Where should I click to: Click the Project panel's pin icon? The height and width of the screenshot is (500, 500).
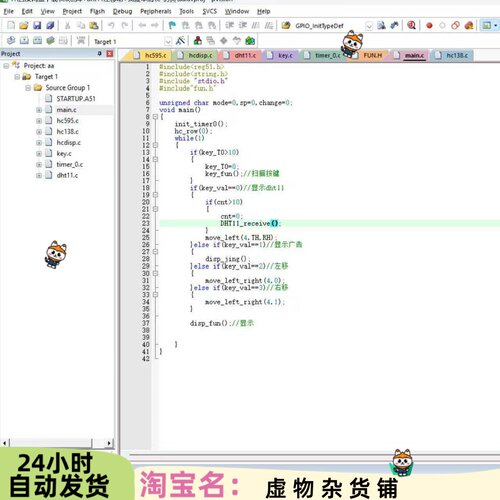click(99, 54)
